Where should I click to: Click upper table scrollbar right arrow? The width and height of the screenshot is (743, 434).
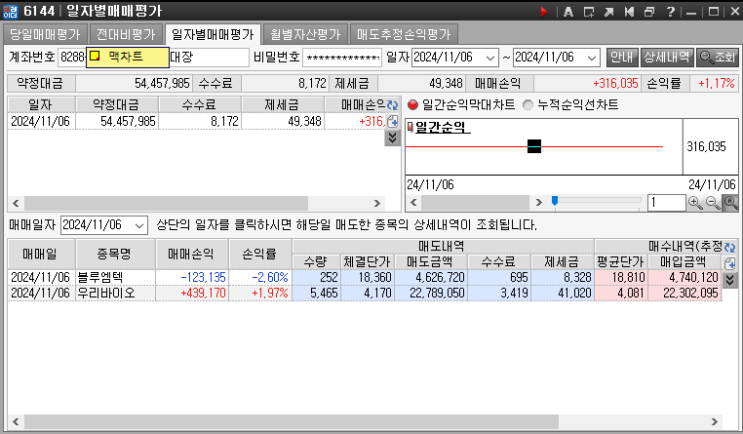[x=377, y=203]
